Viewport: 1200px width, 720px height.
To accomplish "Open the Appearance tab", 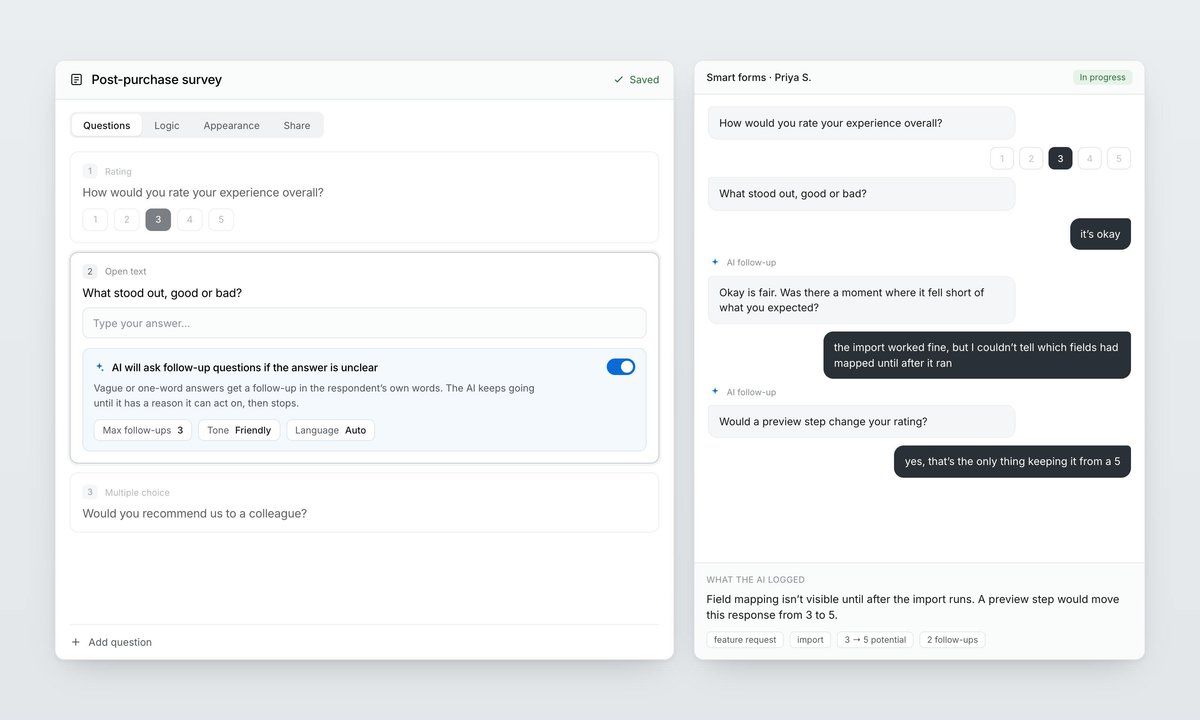I will pyautogui.click(x=232, y=126).
